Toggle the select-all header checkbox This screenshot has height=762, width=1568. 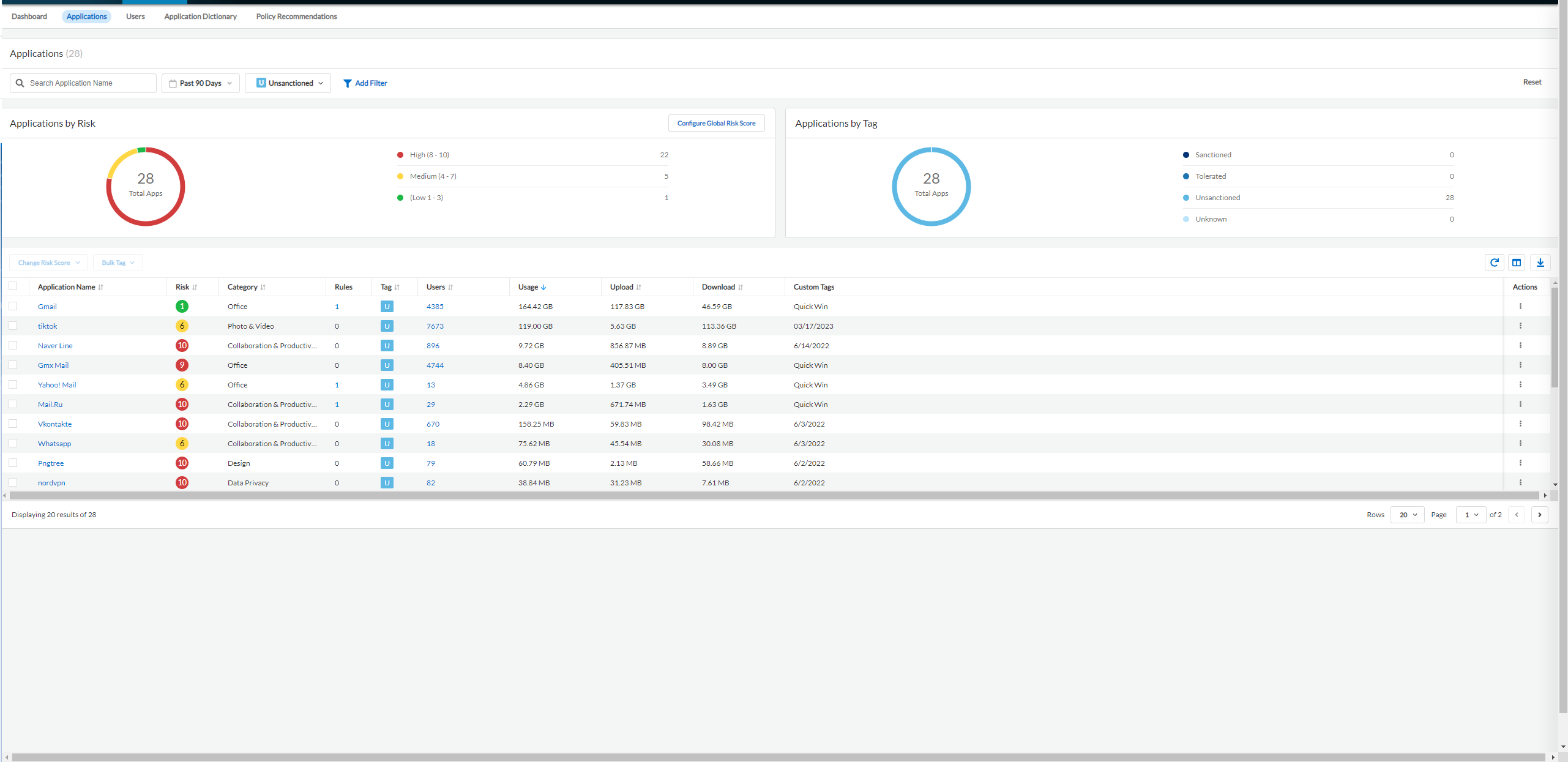(x=13, y=286)
